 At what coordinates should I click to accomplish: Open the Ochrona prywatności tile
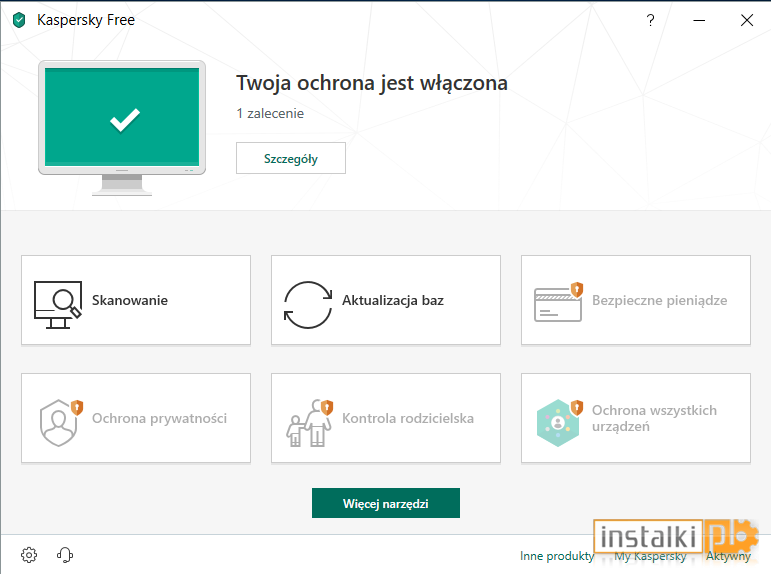click(x=136, y=418)
